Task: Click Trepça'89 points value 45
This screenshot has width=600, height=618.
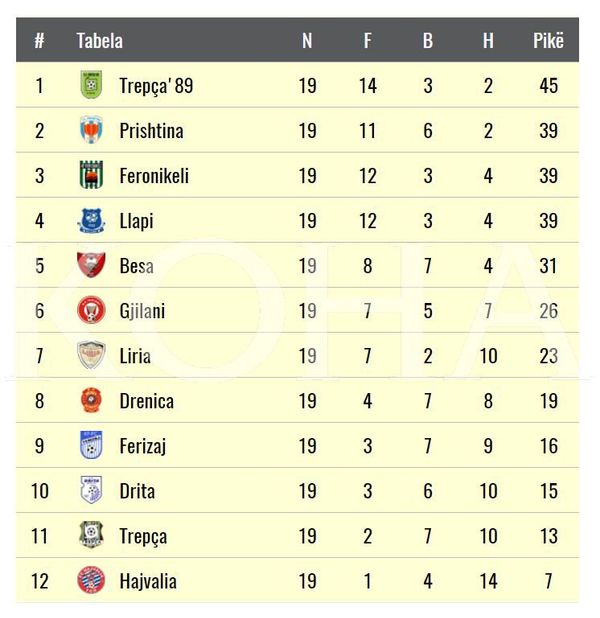Action: tap(548, 86)
